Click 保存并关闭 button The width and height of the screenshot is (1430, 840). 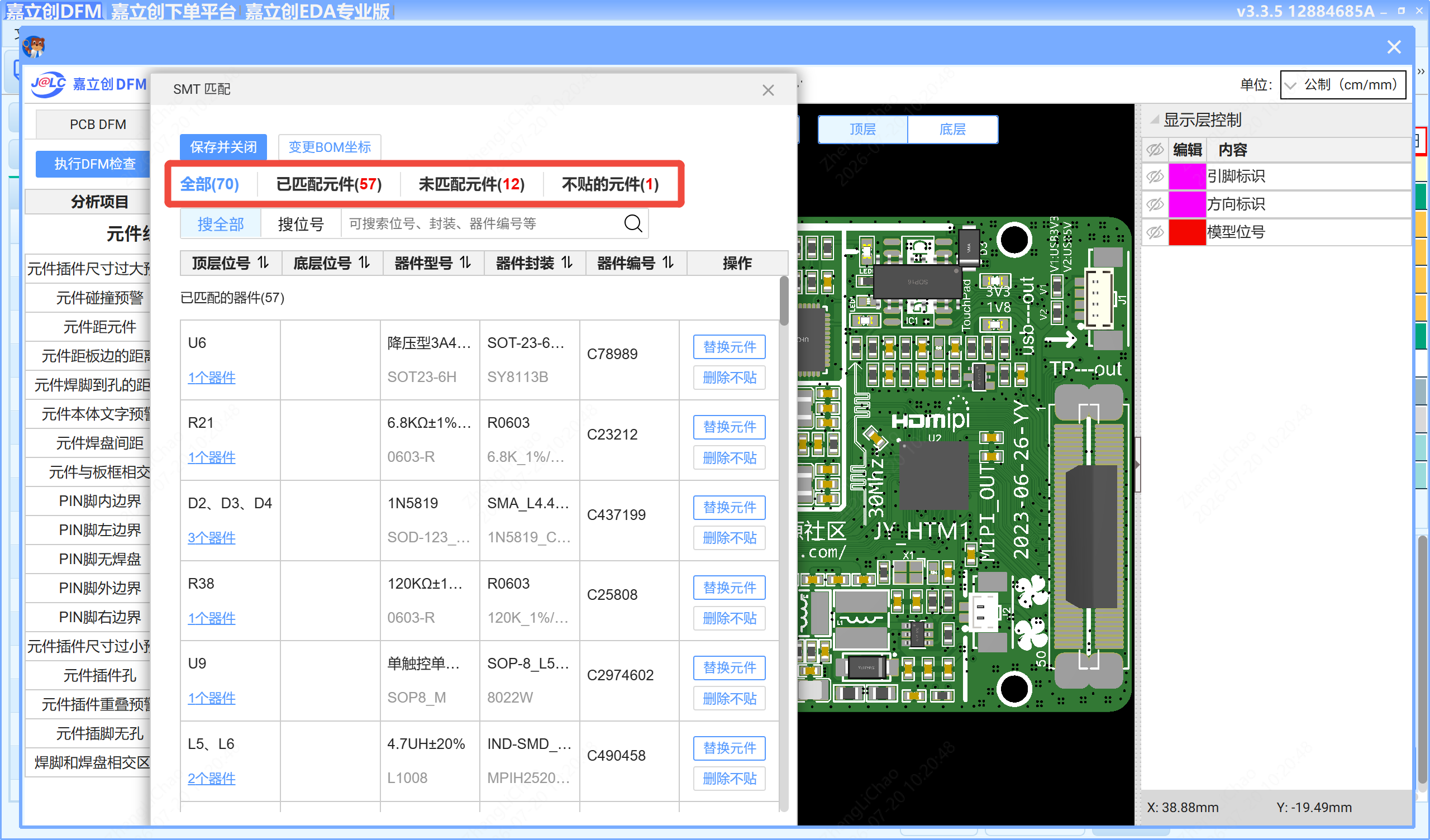tap(223, 147)
